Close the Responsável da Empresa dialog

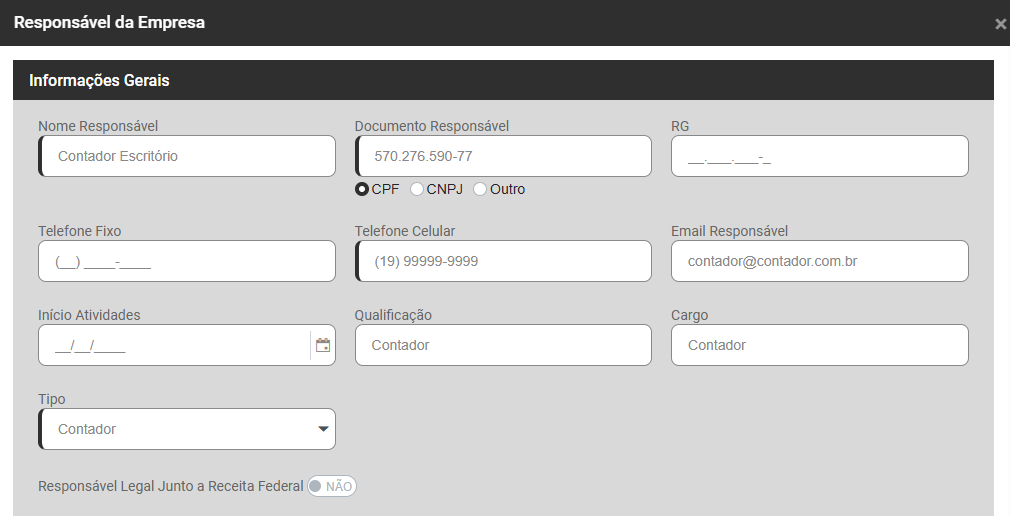point(1000,24)
